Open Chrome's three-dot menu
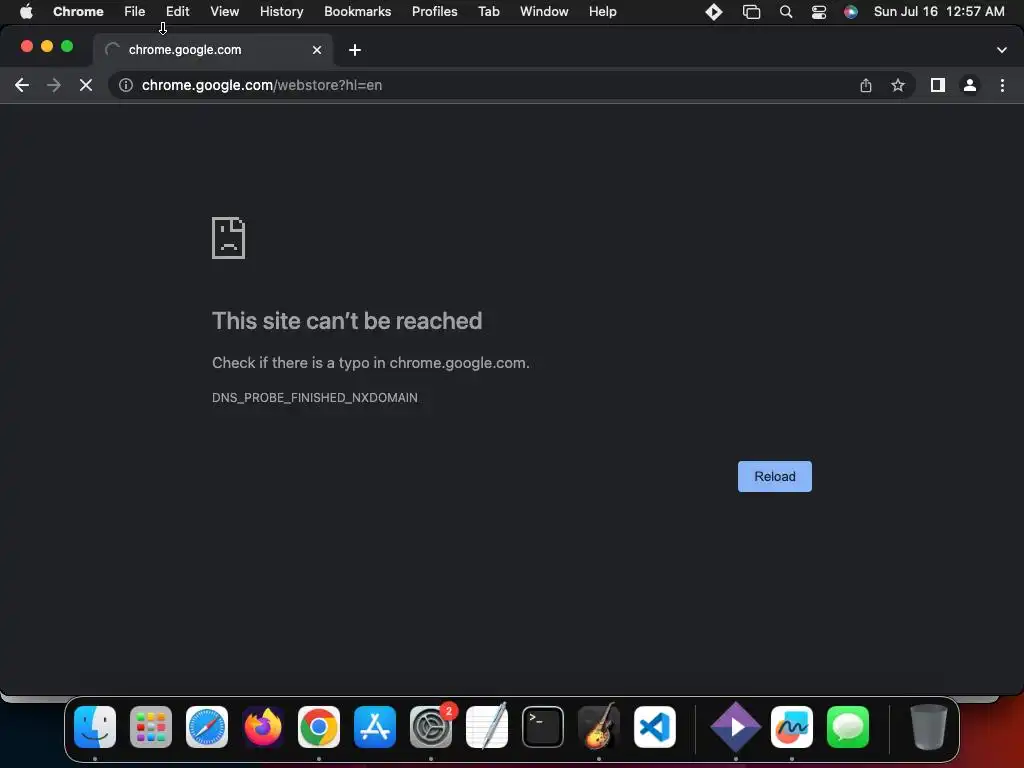Viewport: 1024px width, 768px height. [x=1002, y=85]
